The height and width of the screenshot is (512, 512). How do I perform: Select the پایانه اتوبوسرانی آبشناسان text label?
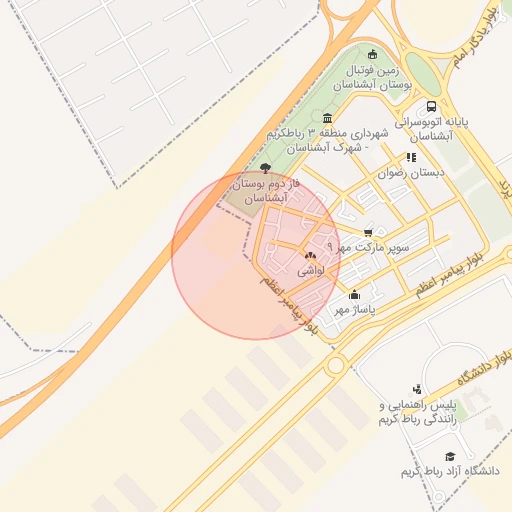tap(431, 129)
